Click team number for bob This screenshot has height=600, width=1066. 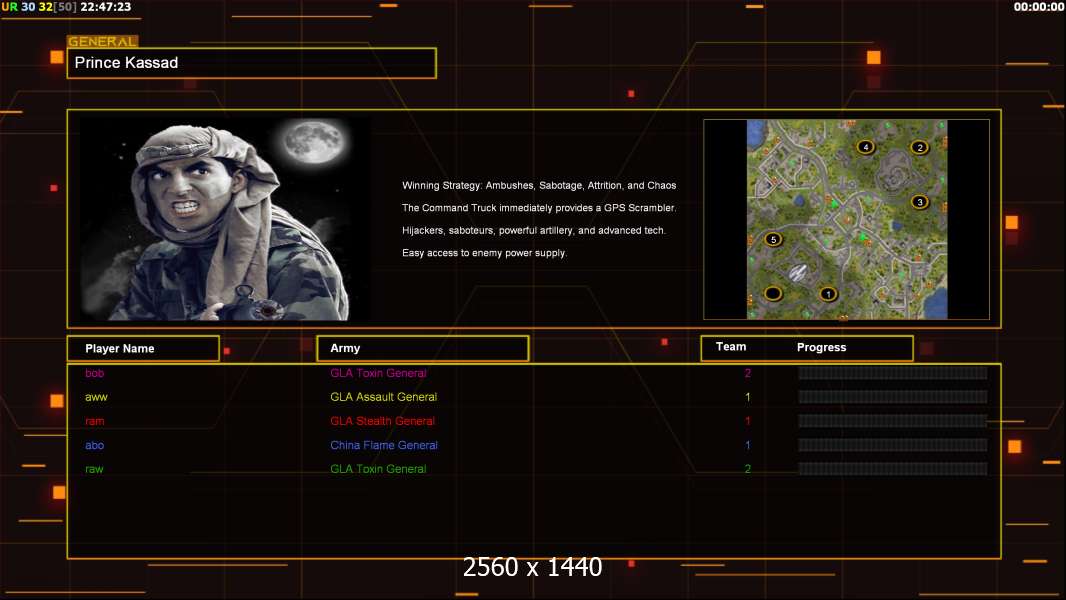click(748, 373)
